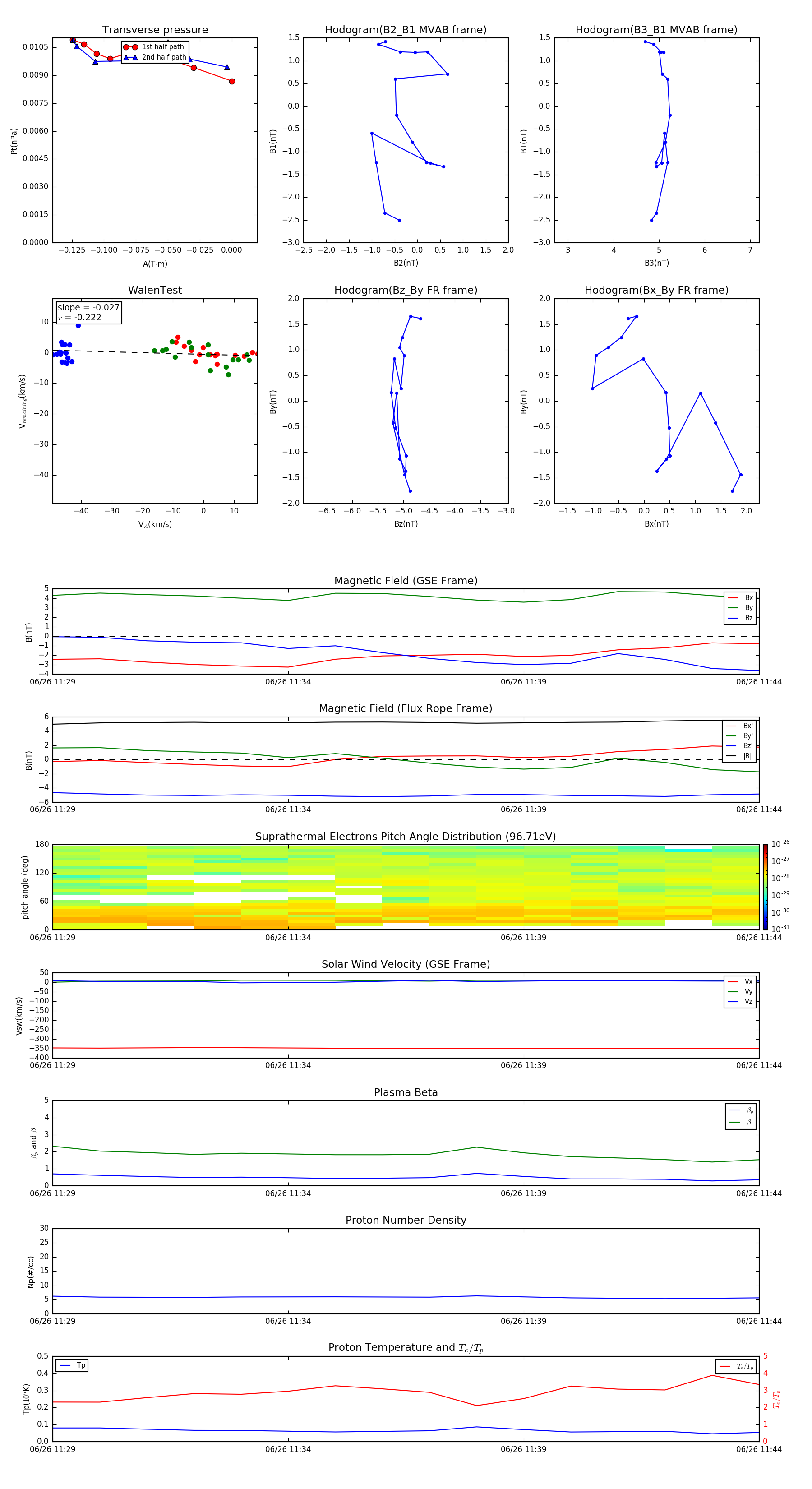
Task: Select the red "Bx" entry in the GSE legend
Action: click(740, 598)
